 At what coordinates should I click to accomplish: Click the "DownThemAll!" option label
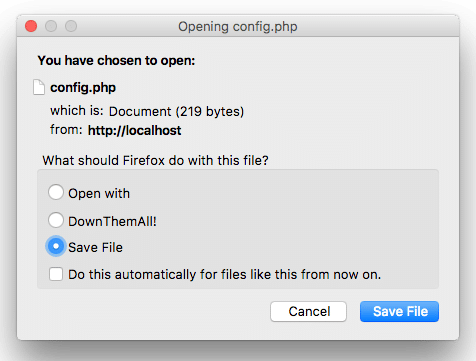tap(112, 221)
